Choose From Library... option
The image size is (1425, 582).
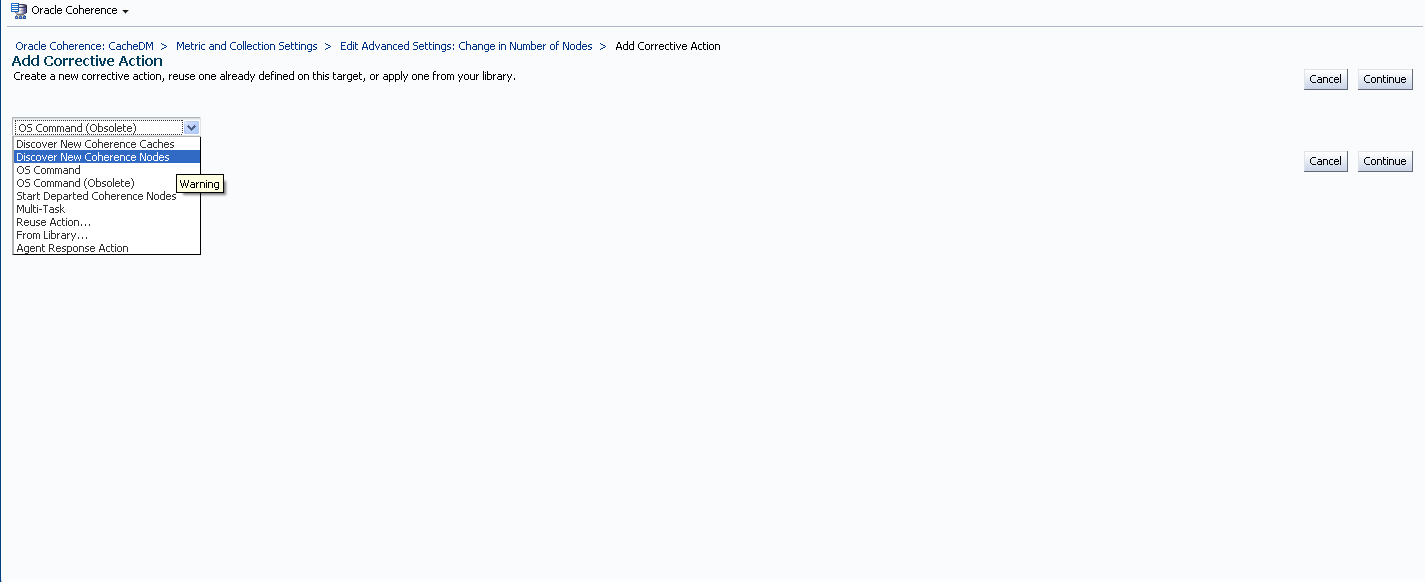coord(107,235)
